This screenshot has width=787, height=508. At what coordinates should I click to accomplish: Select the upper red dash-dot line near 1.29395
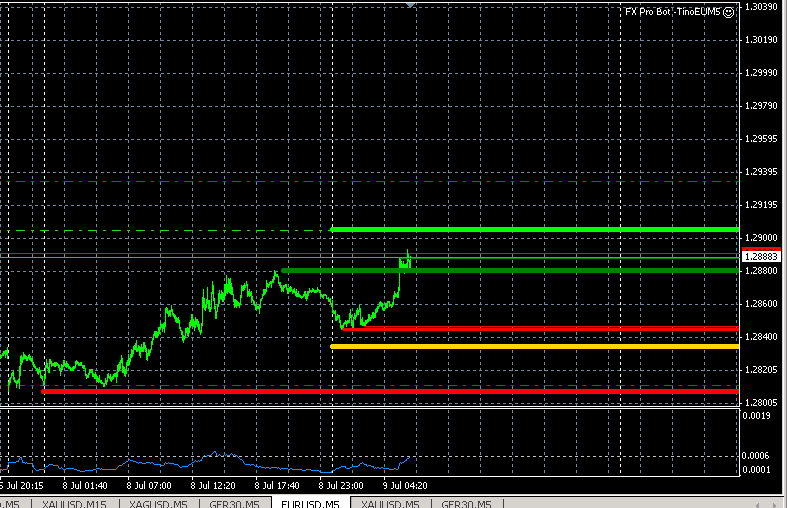[369, 182]
